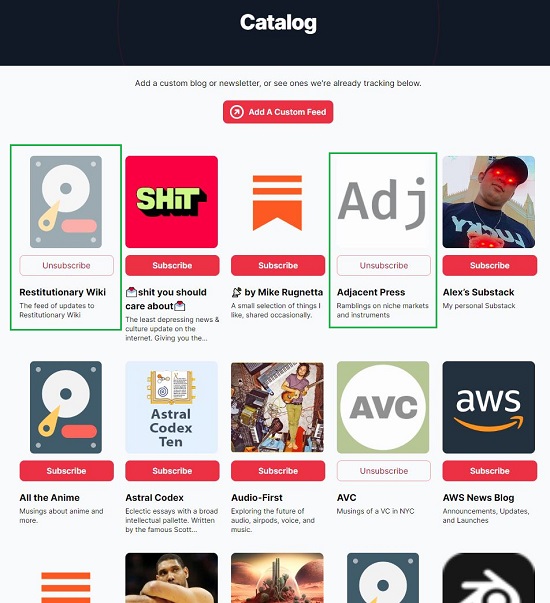Subscribe to Alex's Substack
The width and height of the screenshot is (550, 603).
click(x=490, y=265)
